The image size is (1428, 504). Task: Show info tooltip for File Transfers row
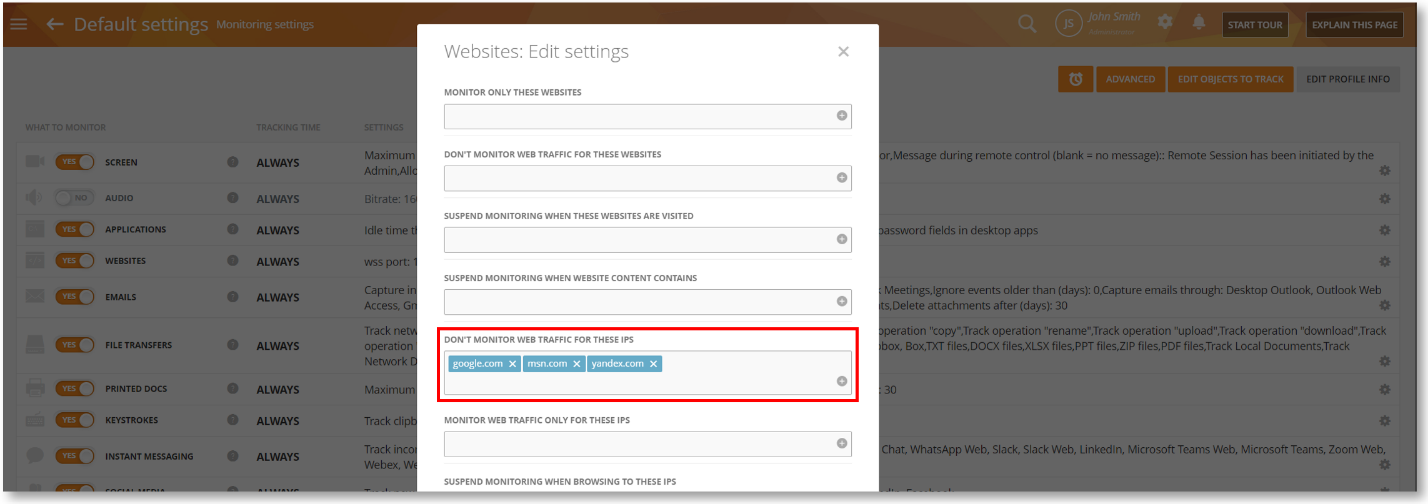[x=233, y=345]
